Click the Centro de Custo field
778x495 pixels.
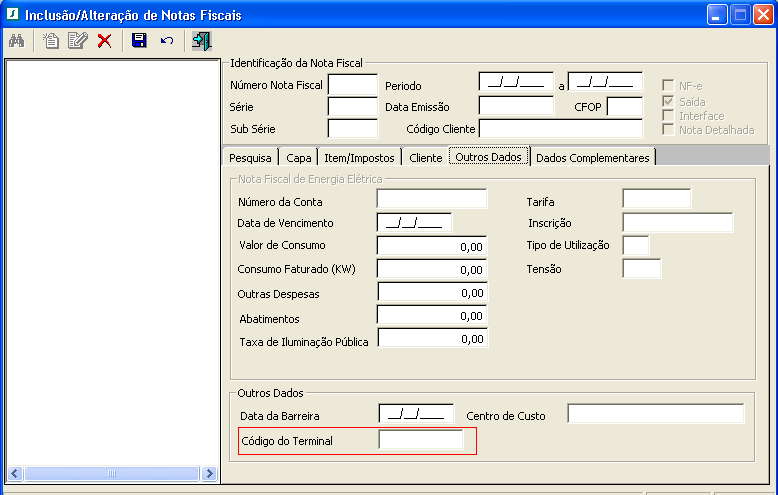tap(655, 414)
